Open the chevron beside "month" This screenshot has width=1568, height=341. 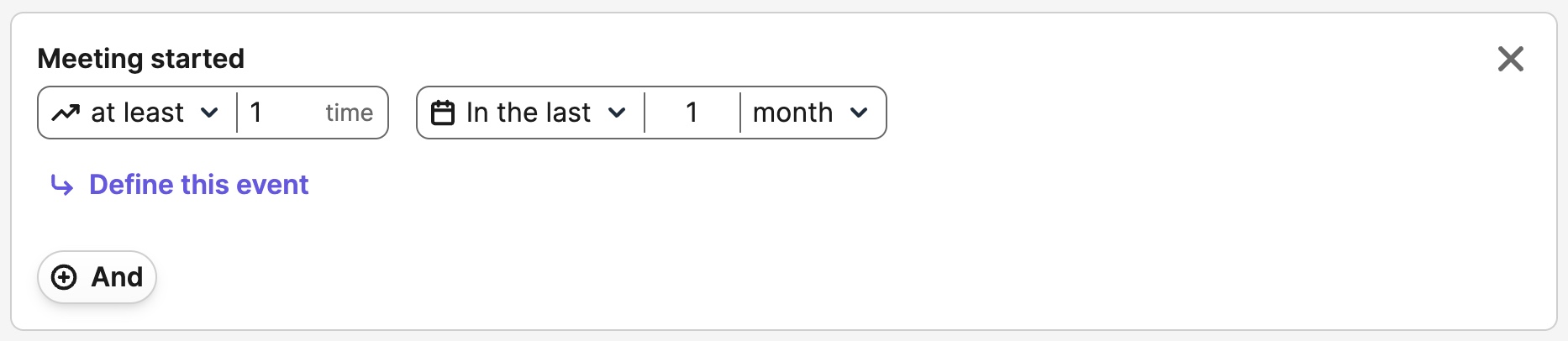tap(859, 113)
